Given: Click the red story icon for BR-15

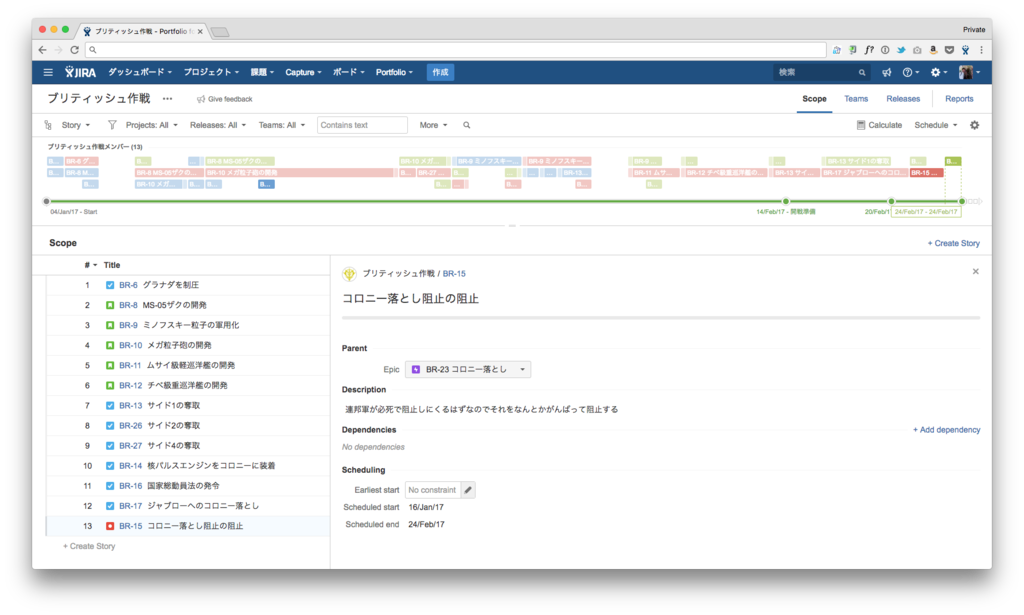Looking at the screenshot, I should (x=110, y=526).
